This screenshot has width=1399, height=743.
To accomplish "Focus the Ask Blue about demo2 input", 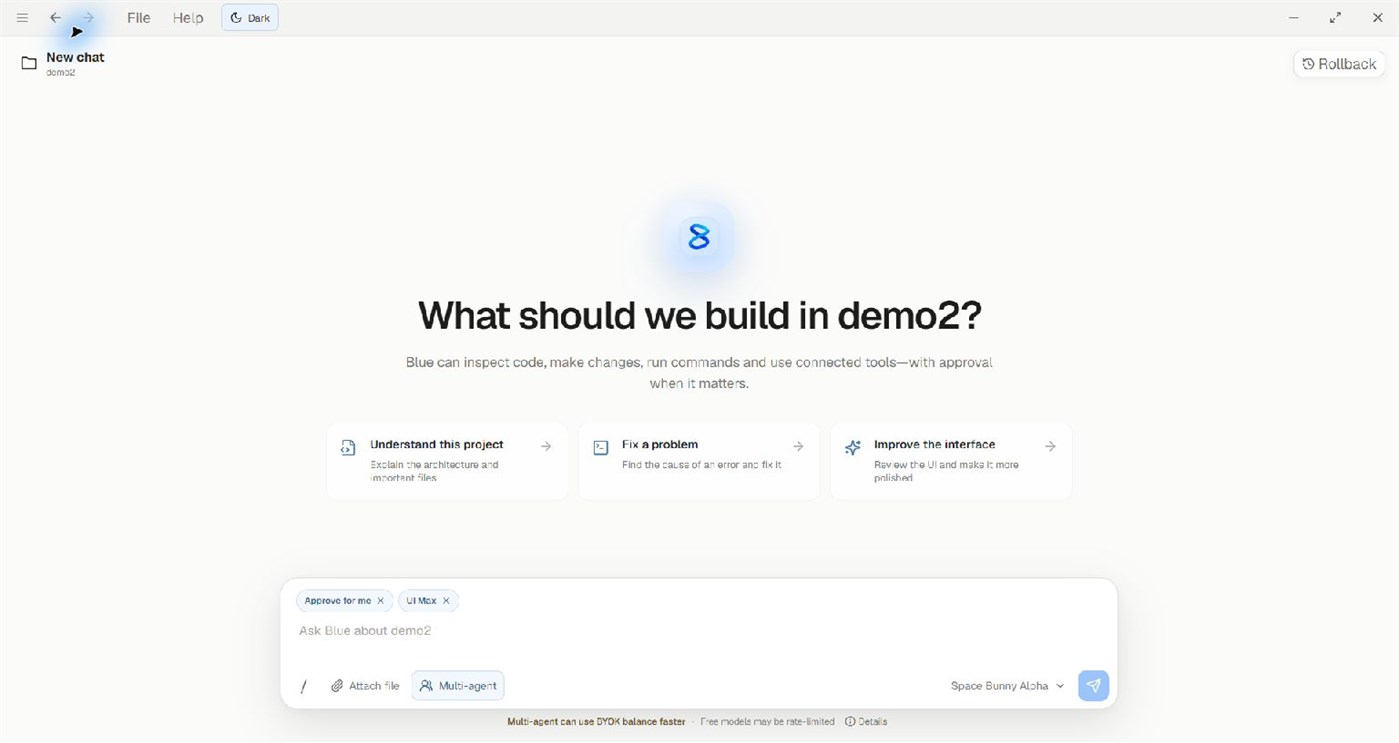I will (698, 631).
